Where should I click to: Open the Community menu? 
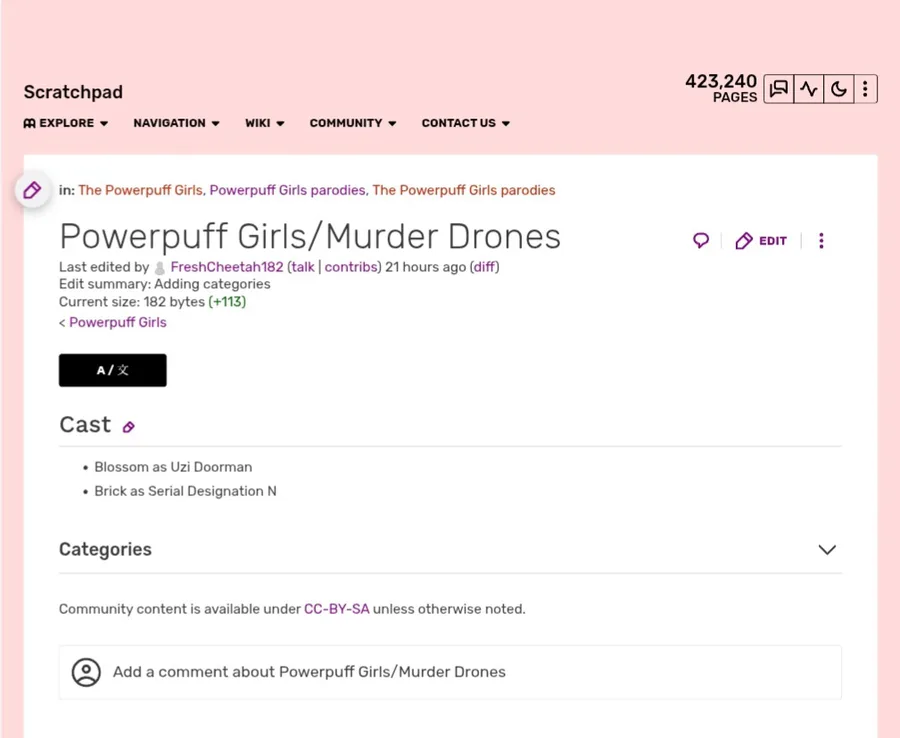point(353,123)
